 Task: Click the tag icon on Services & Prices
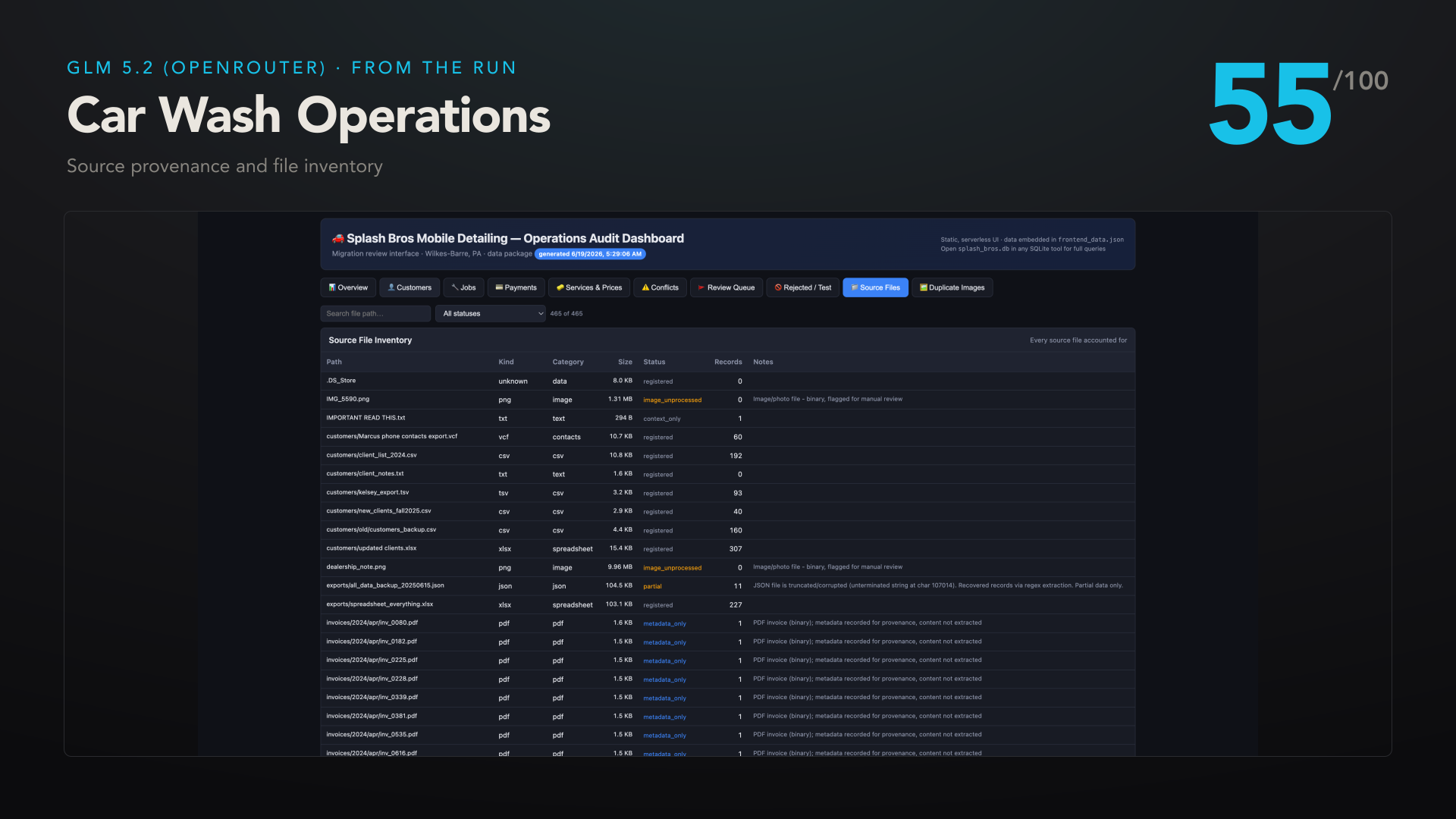click(560, 287)
